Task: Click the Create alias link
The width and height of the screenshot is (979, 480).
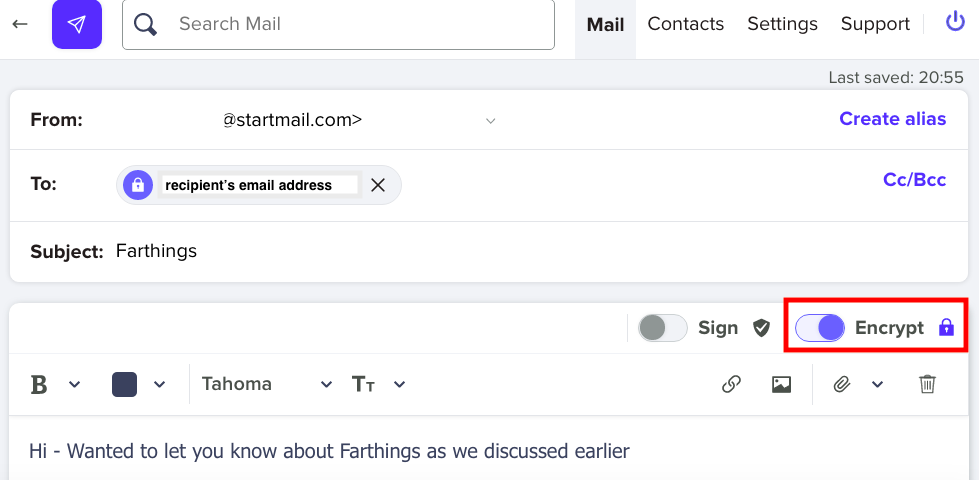Action: 892,119
